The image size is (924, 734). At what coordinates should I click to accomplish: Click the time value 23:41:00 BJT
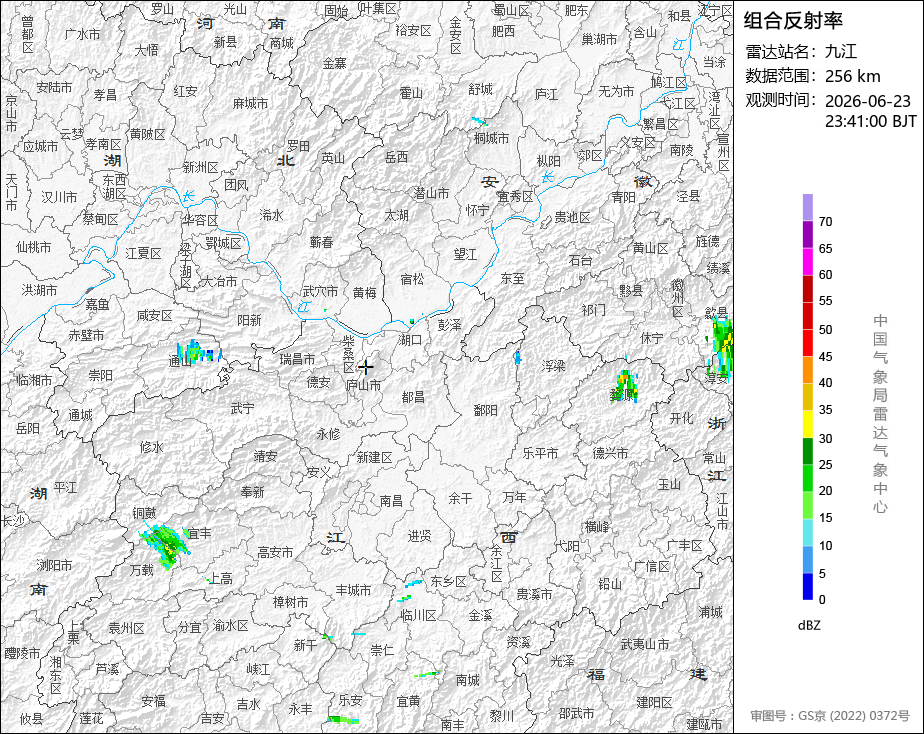click(x=870, y=121)
